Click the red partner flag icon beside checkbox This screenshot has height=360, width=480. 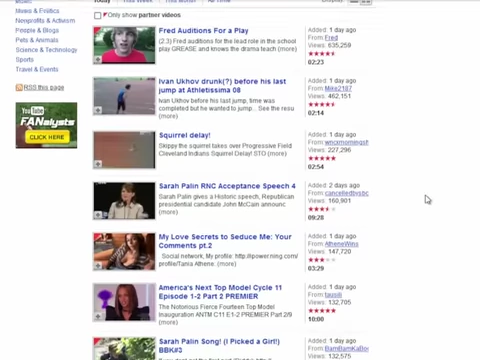pyautogui.click(x=105, y=15)
